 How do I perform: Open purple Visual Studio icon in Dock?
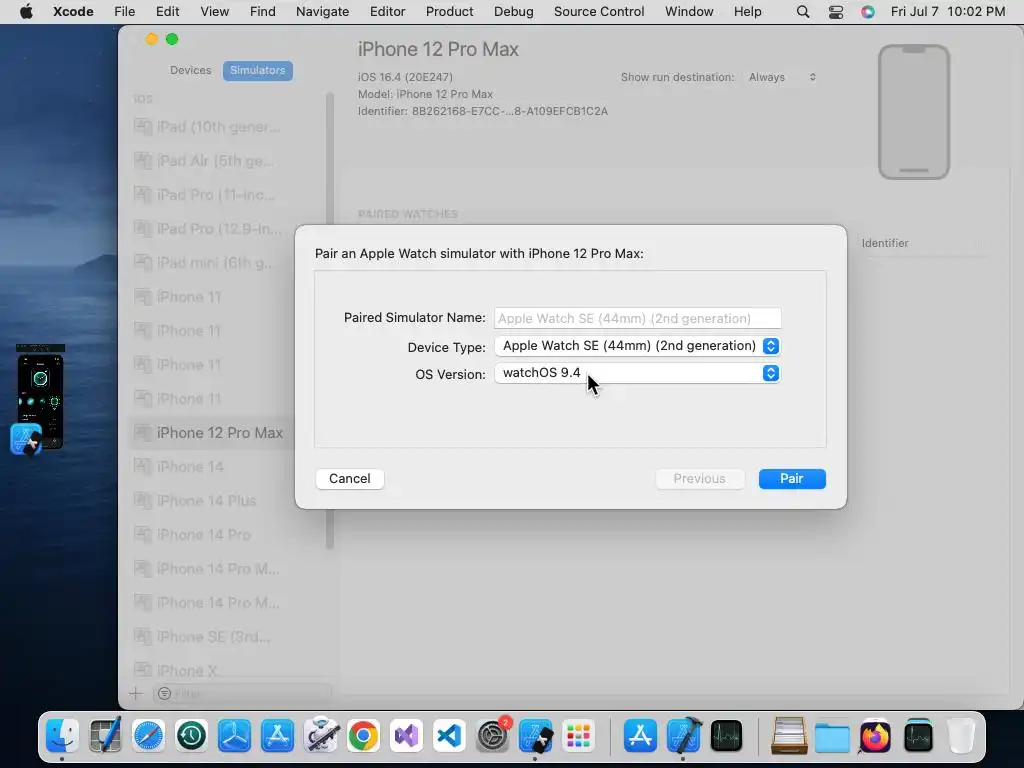click(406, 736)
